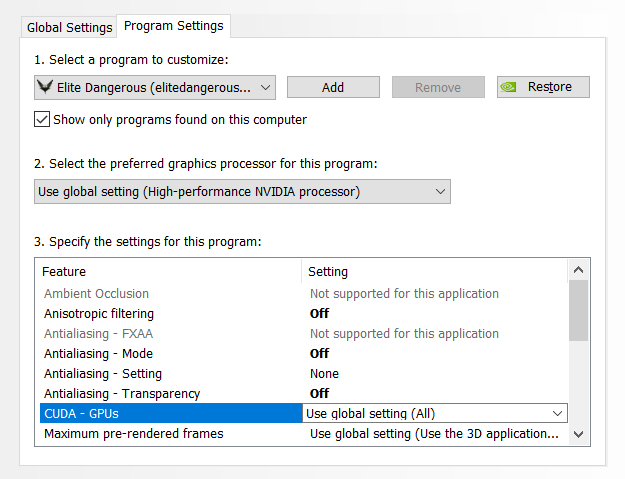Select the Program Settings tab

[x=173, y=26]
